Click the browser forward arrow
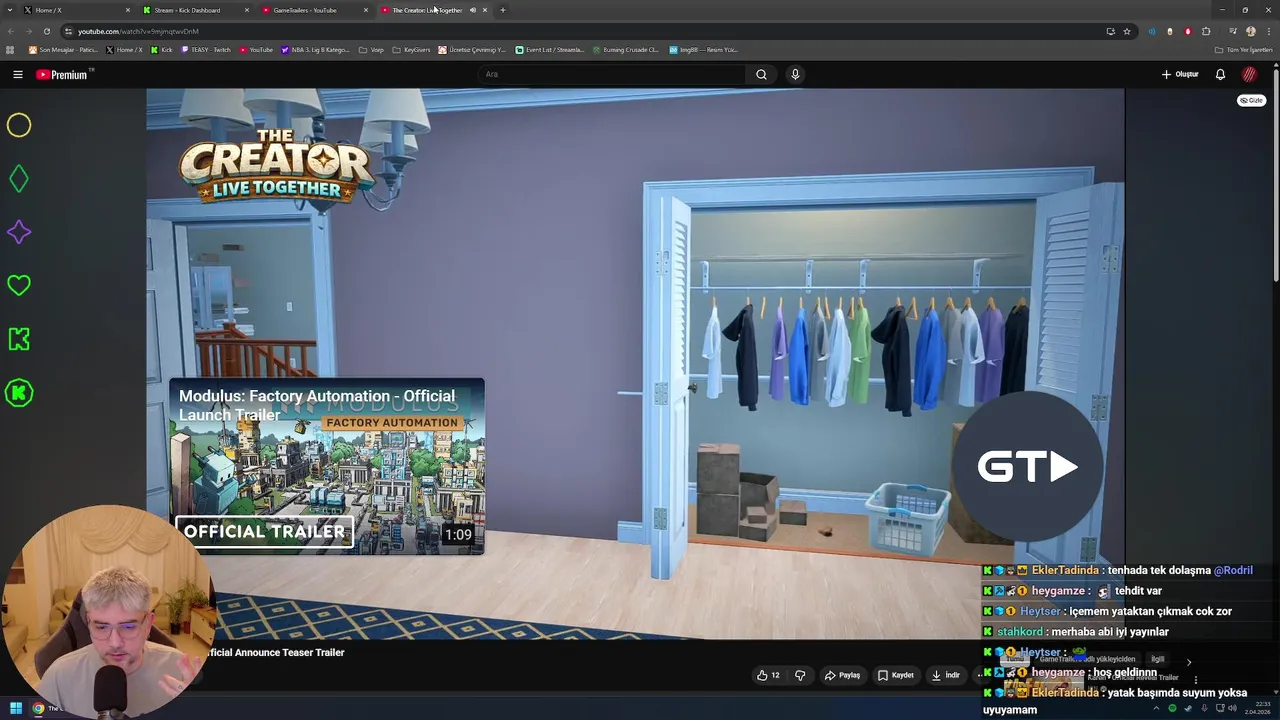Image resolution: width=1280 pixels, height=720 pixels. coord(28,31)
